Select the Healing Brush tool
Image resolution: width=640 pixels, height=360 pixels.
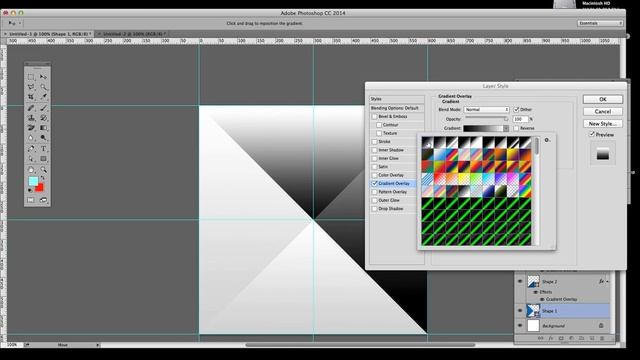[x=31, y=108]
